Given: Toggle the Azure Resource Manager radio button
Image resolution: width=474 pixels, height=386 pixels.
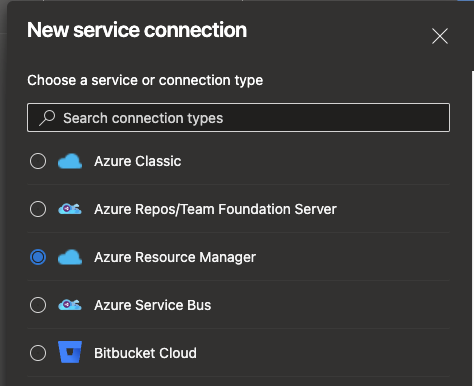Looking at the screenshot, I should click(38, 257).
